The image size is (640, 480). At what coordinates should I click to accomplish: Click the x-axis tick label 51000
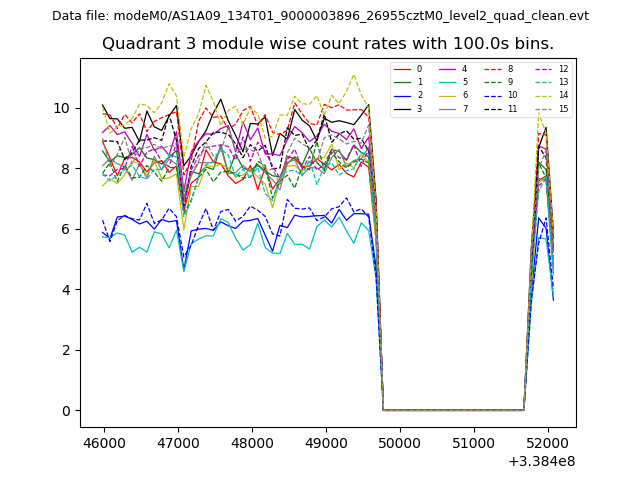pos(474,442)
